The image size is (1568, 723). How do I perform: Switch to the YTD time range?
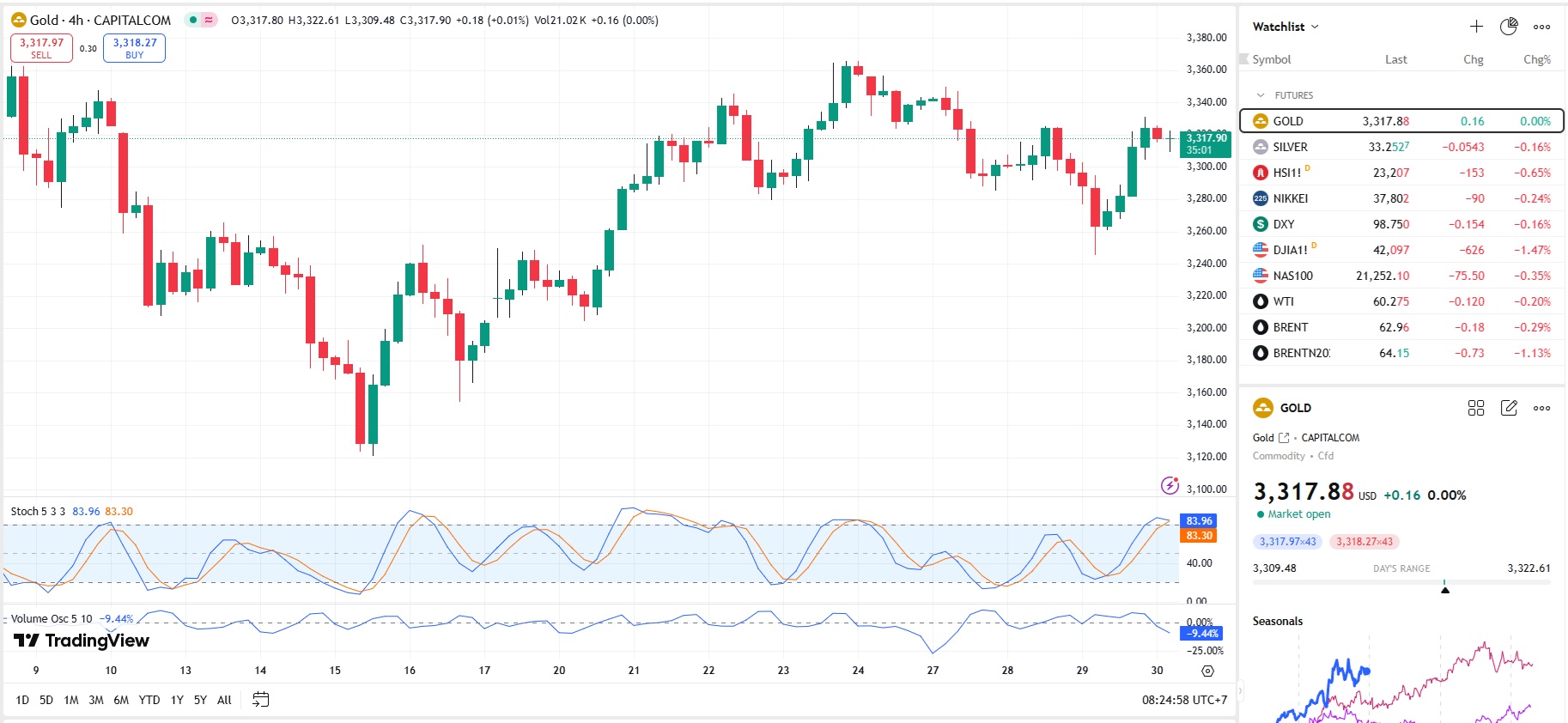coord(149,700)
